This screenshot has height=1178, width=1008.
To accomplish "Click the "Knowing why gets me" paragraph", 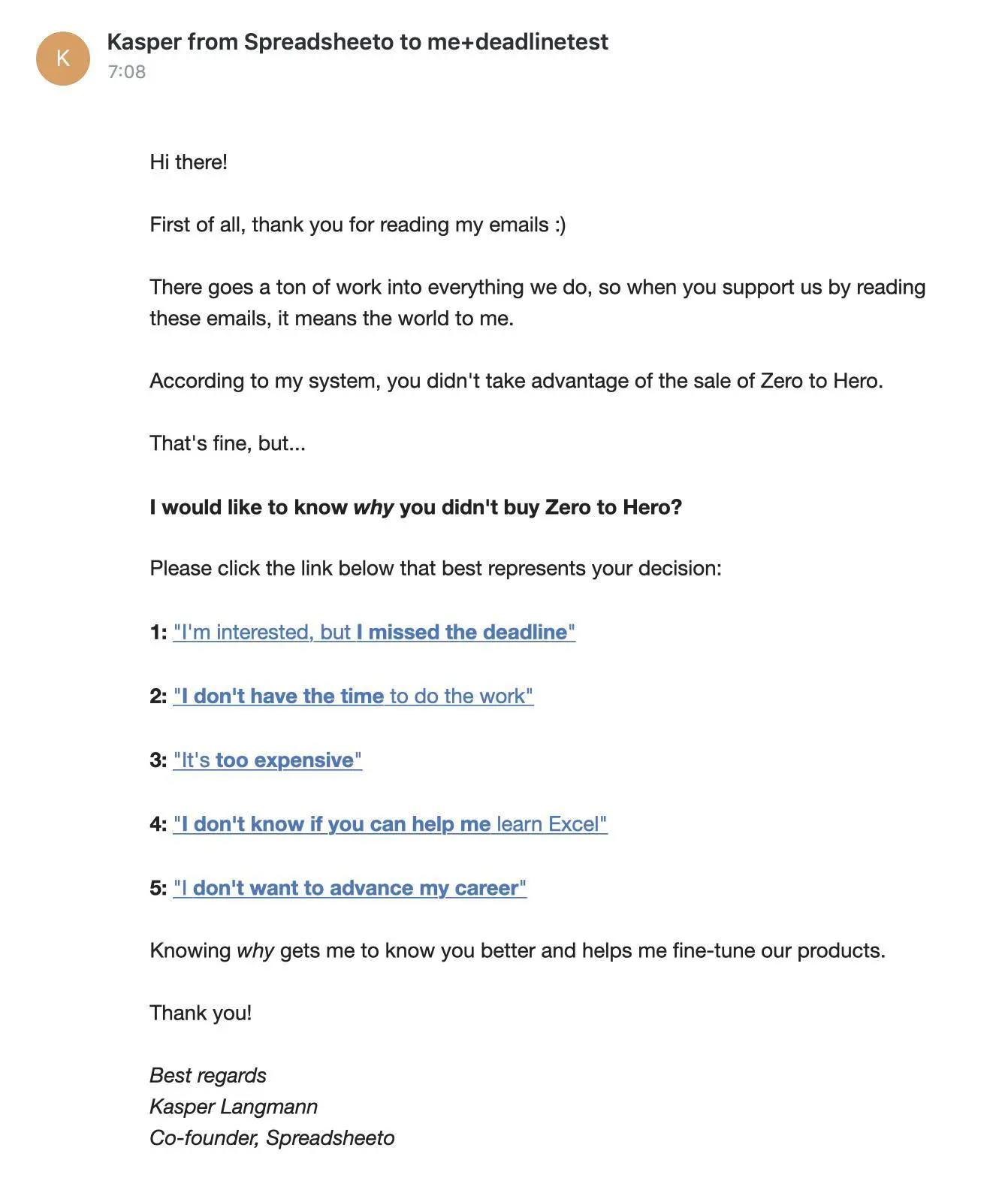I will tap(518, 951).
